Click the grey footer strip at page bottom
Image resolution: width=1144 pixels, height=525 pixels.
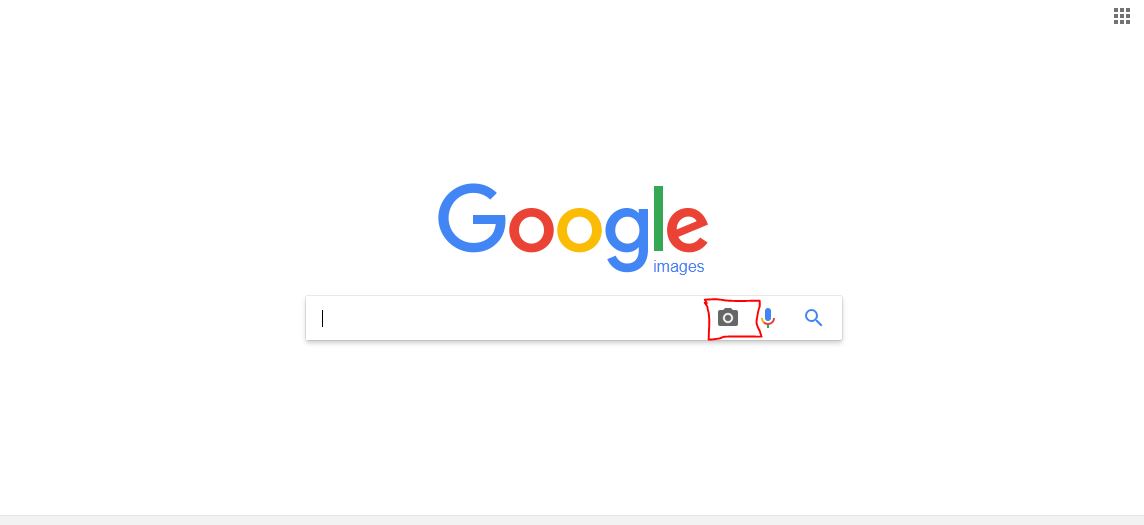tap(572, 520)
